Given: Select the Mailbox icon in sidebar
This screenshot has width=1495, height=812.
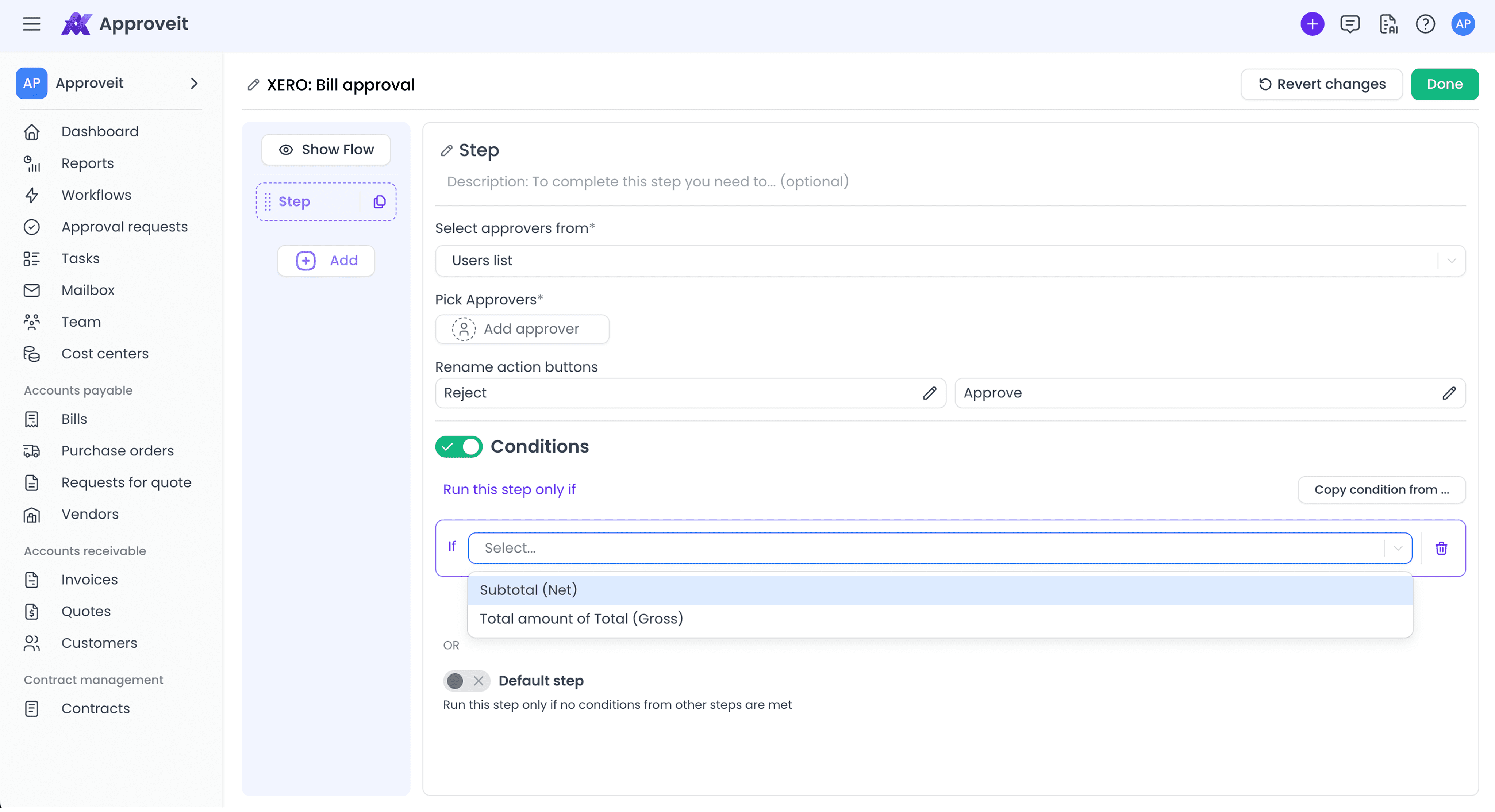Looking at the screenshot, I should click(x=32, y=290).
